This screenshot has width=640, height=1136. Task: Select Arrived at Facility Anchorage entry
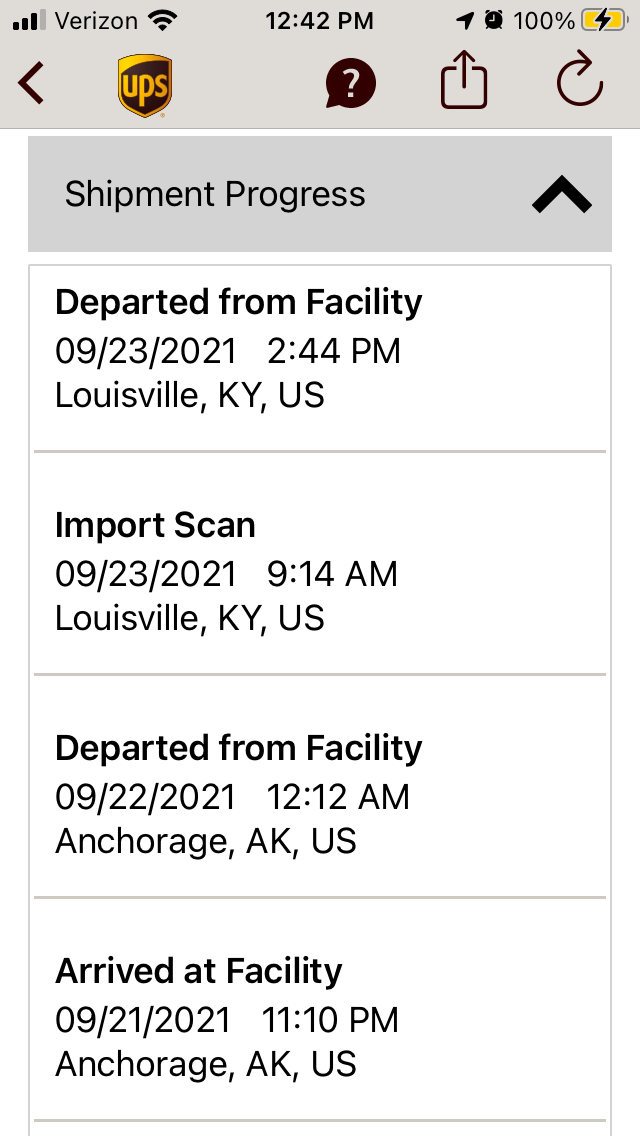[x=320, y=1009]
